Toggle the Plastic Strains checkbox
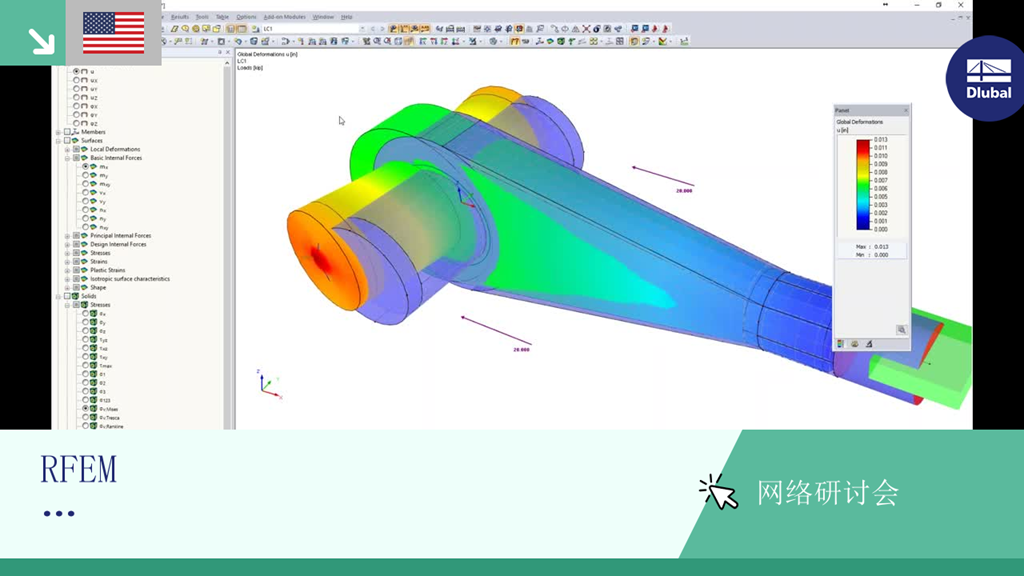 [x=76, y=270]
